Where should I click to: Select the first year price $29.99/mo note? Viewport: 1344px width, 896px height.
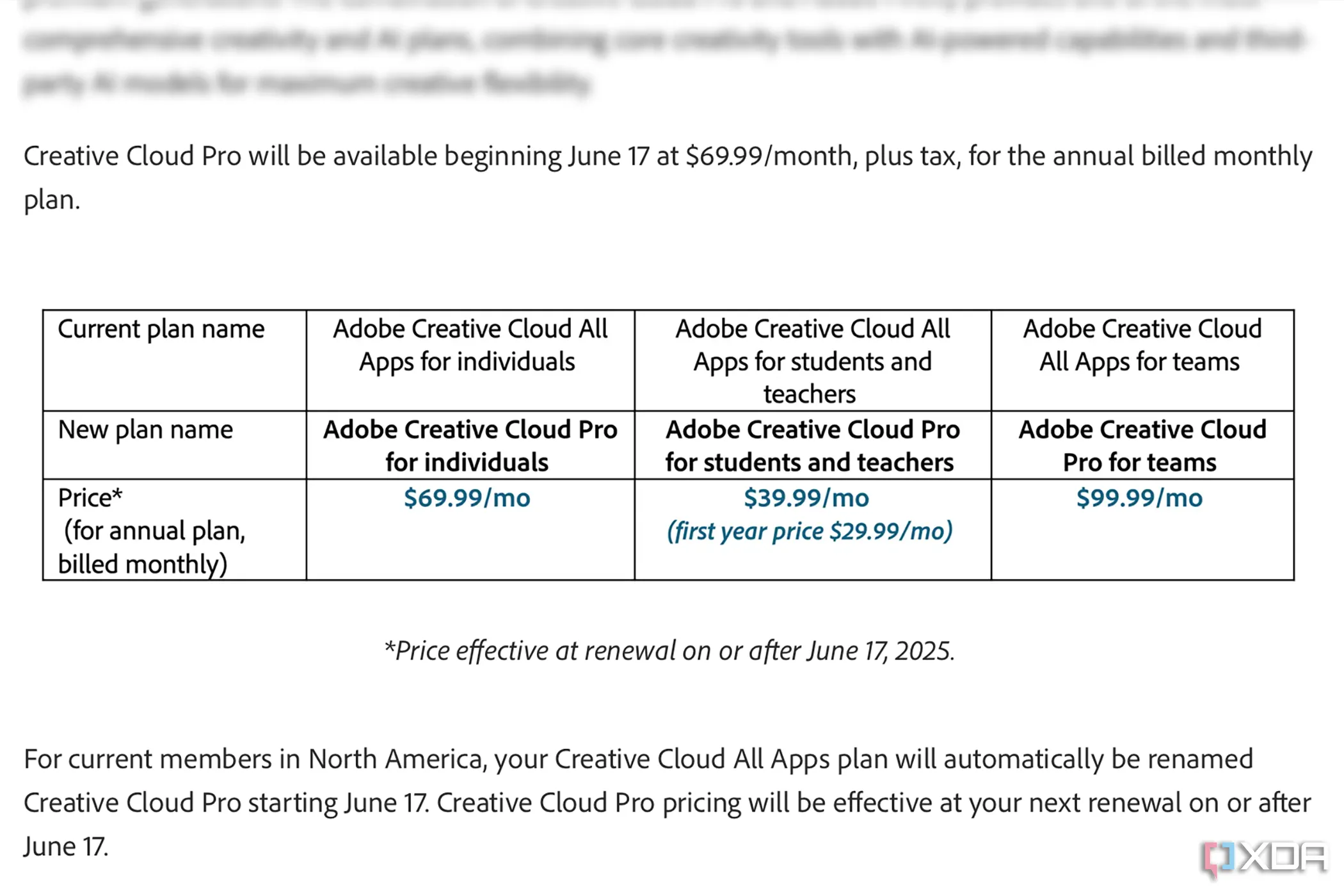(x=810, y=531)
